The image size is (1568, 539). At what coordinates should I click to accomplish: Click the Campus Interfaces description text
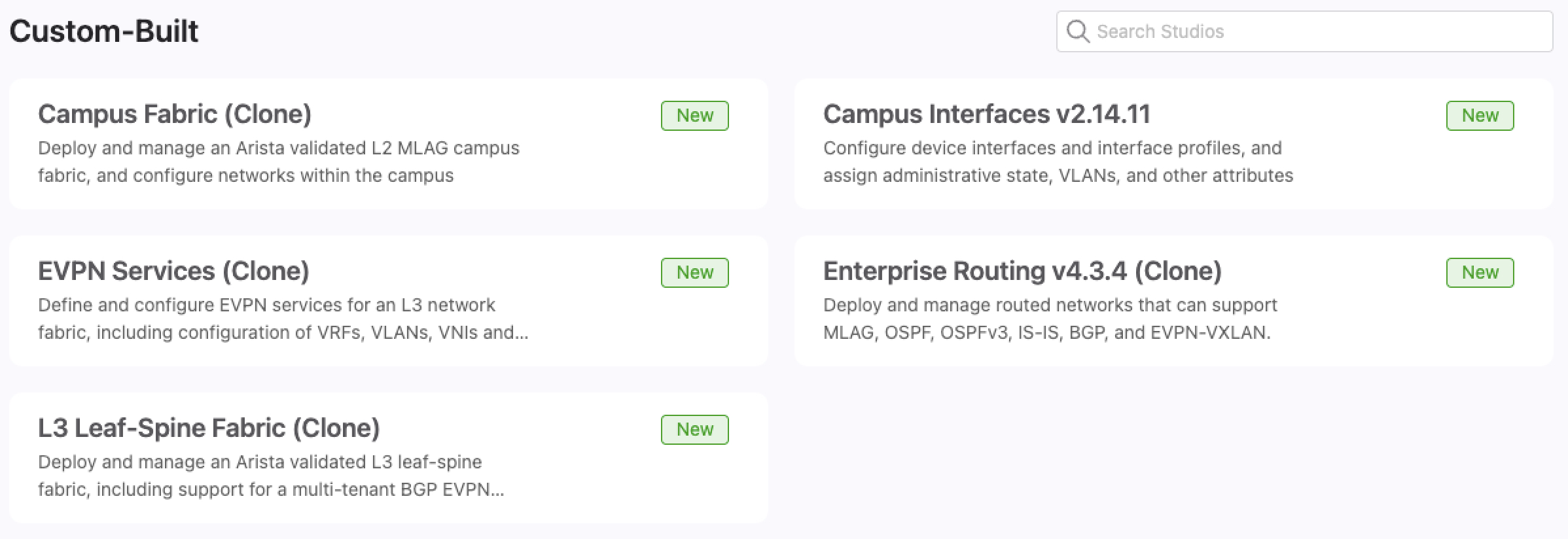pos(1058,162)
